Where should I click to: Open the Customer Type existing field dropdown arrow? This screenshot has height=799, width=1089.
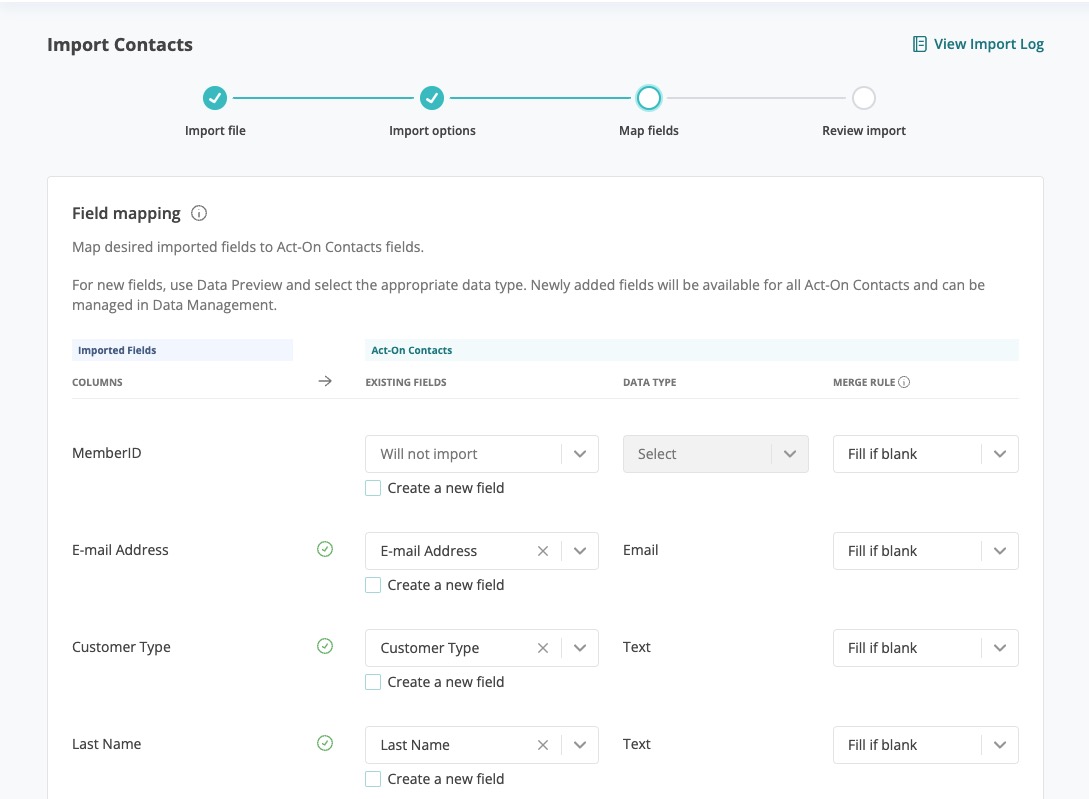point(580,648)
